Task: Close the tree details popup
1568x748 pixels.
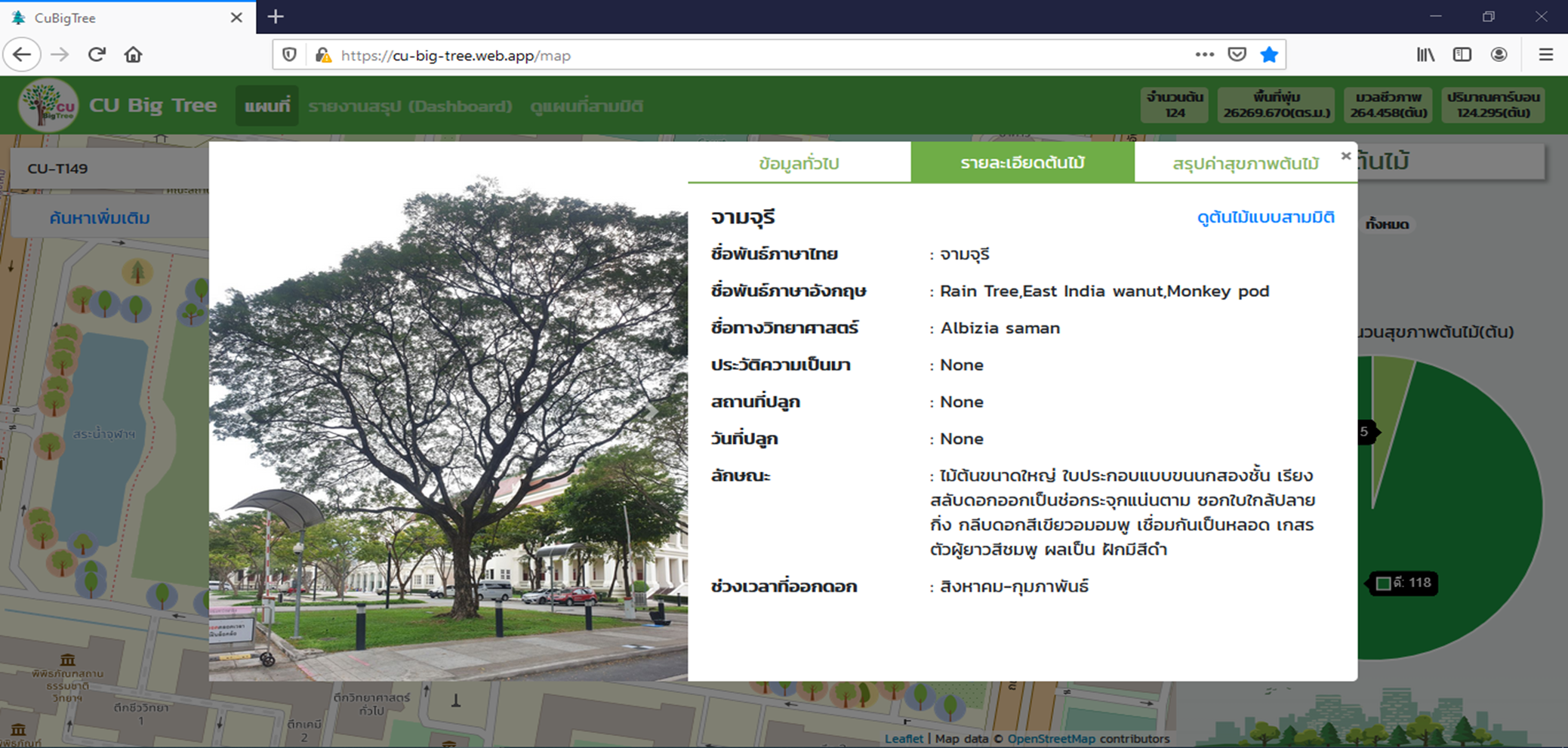Action: 1345,156
